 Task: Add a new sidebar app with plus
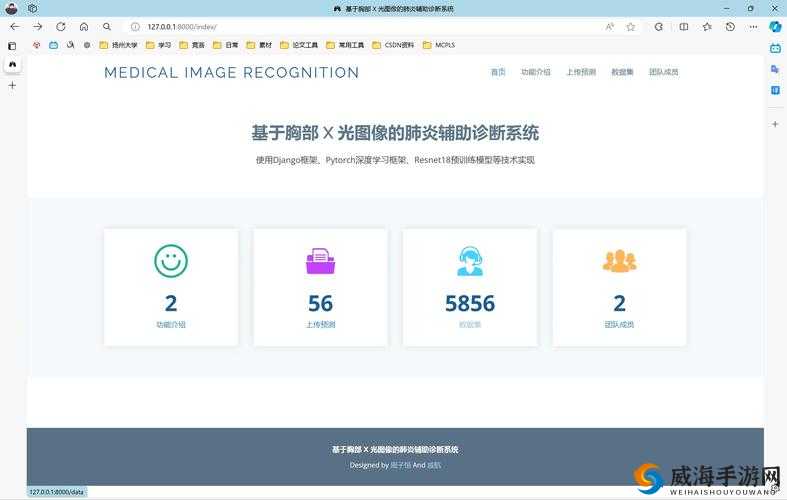tap(775, 124)
